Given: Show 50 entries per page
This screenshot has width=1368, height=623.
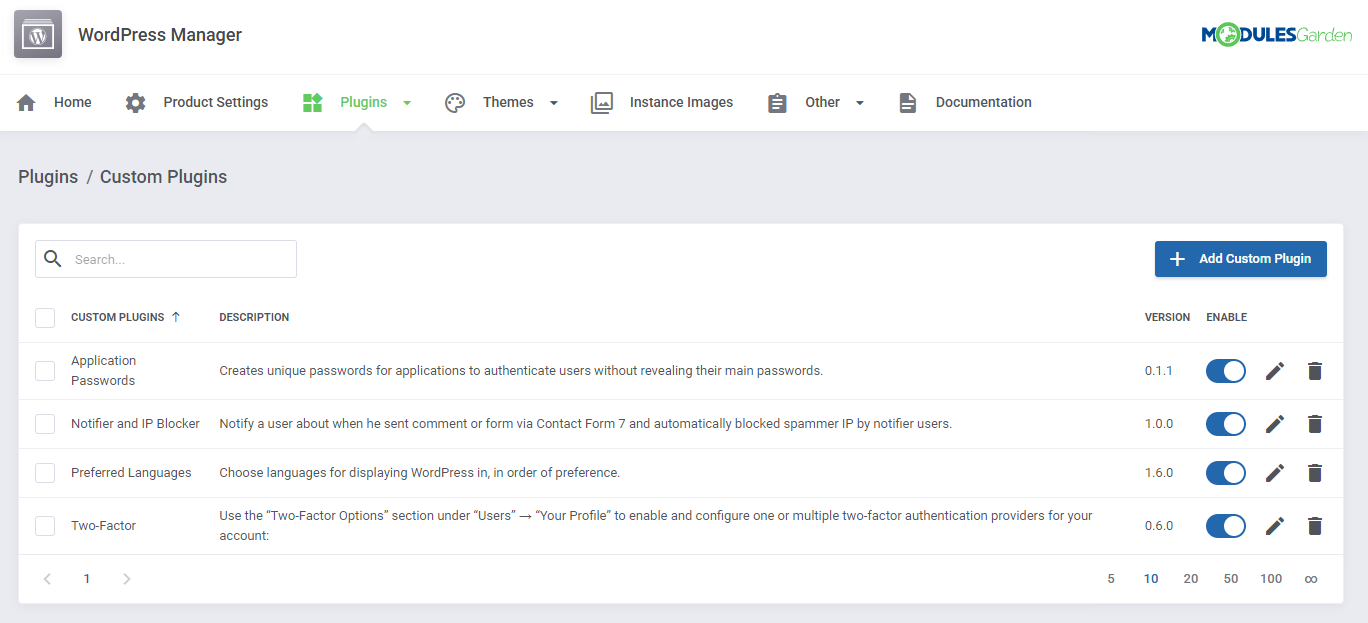Looking at the screenshot, I should (x=1231, y=578).
